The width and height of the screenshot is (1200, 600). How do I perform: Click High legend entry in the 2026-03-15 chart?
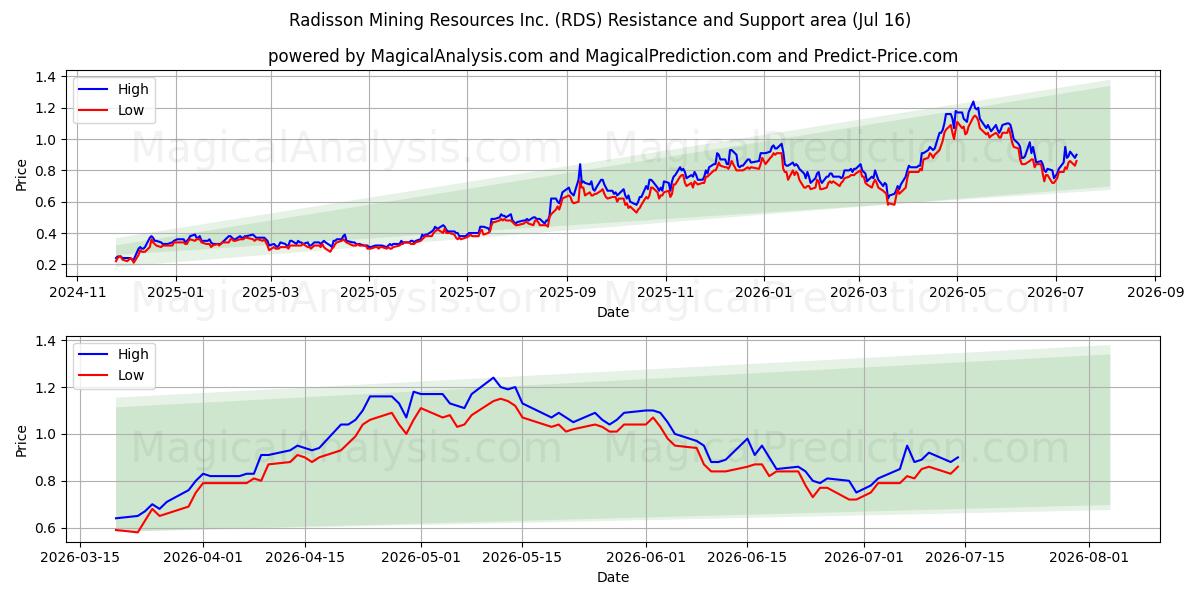click(113, 354)
